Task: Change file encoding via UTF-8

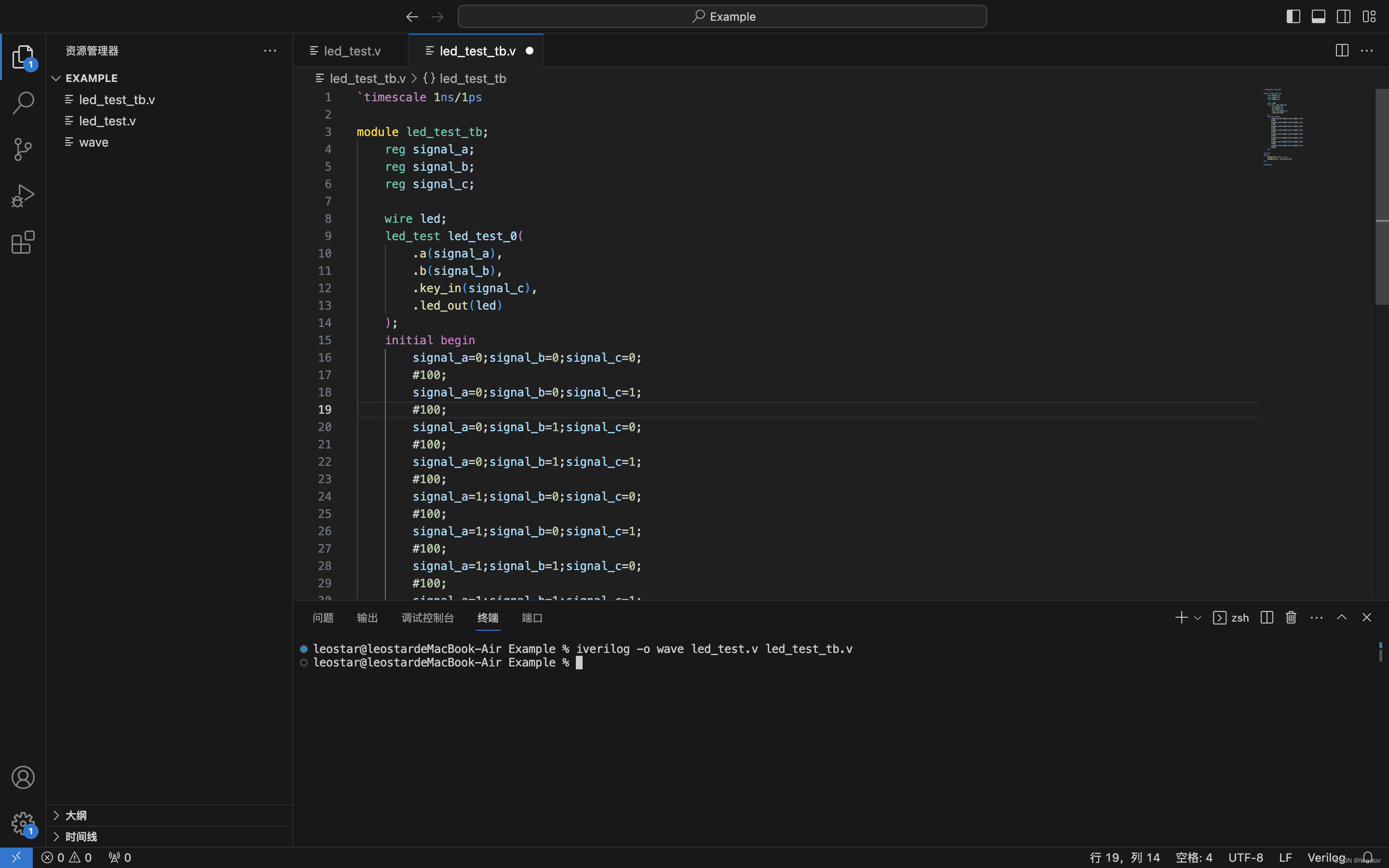Action: 1245,857
